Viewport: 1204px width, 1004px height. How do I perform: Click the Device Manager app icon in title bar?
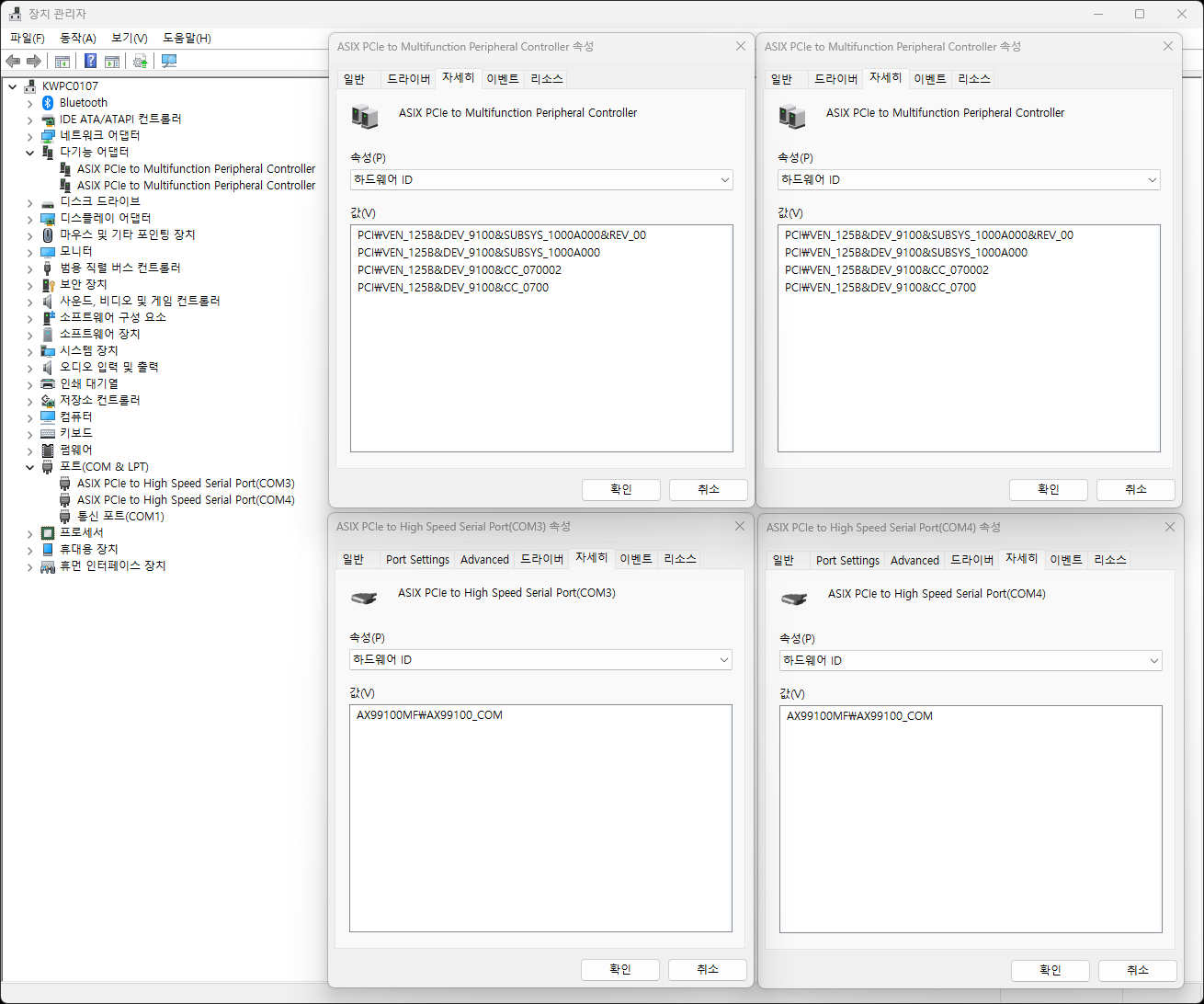click(x=16, y=14)
